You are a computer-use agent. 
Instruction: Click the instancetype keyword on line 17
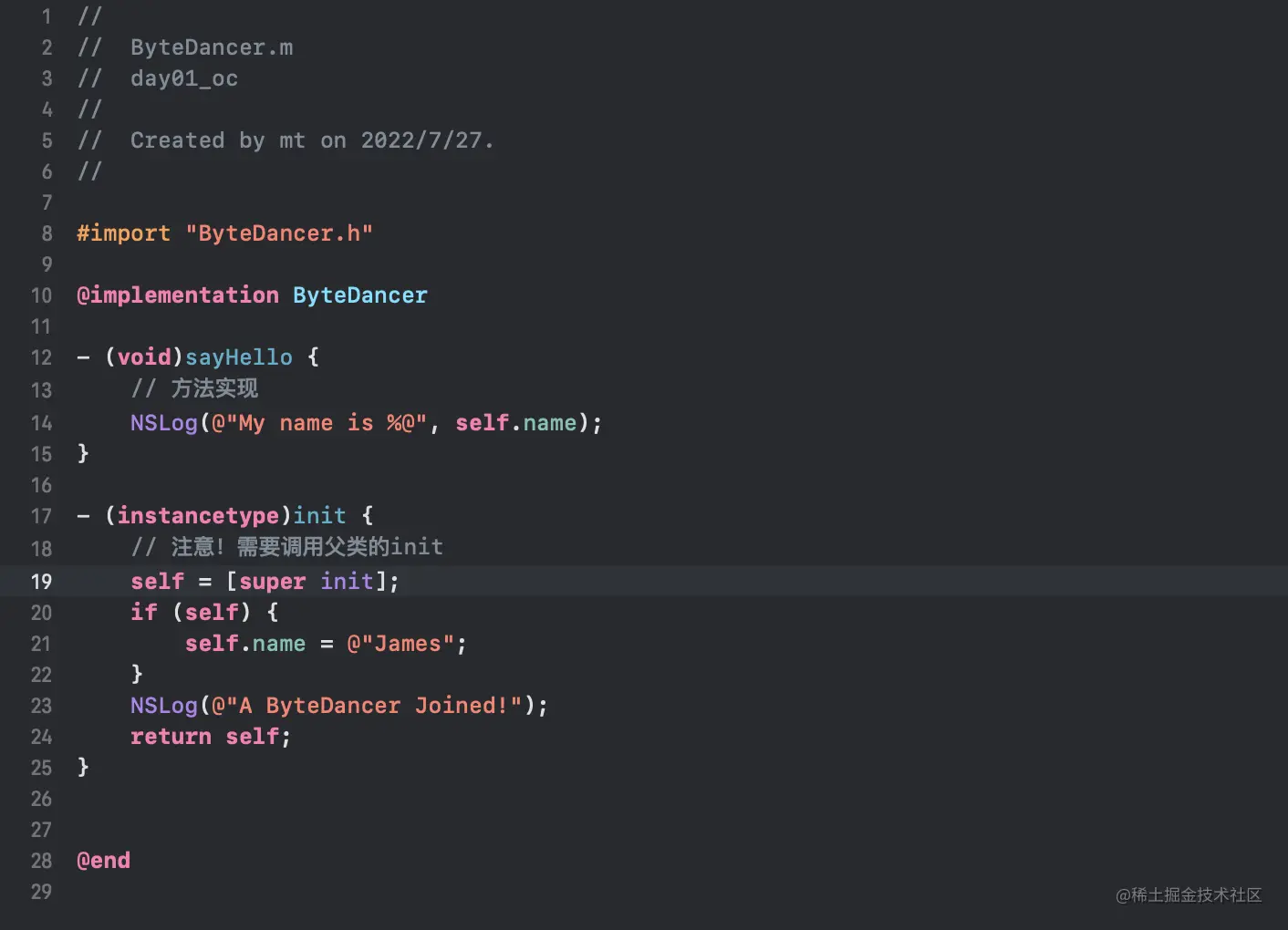199,515
